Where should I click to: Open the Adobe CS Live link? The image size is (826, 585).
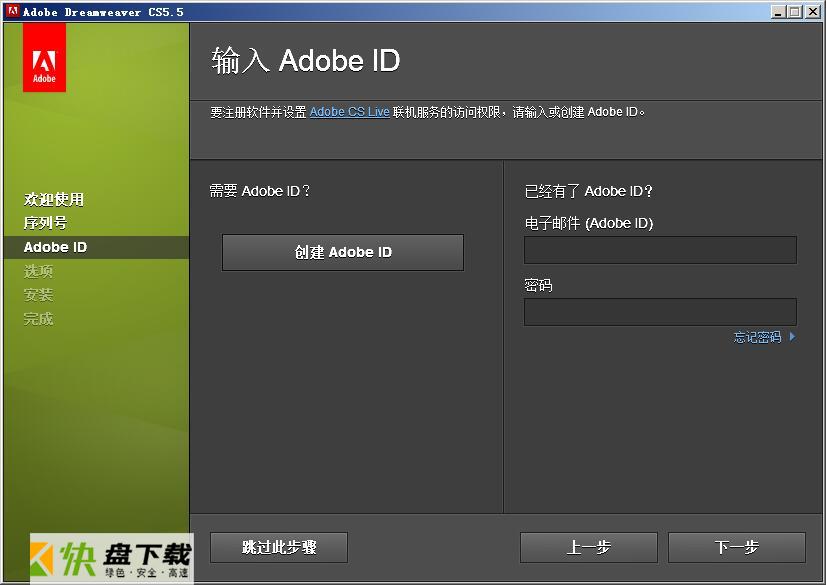click(349, 112)
